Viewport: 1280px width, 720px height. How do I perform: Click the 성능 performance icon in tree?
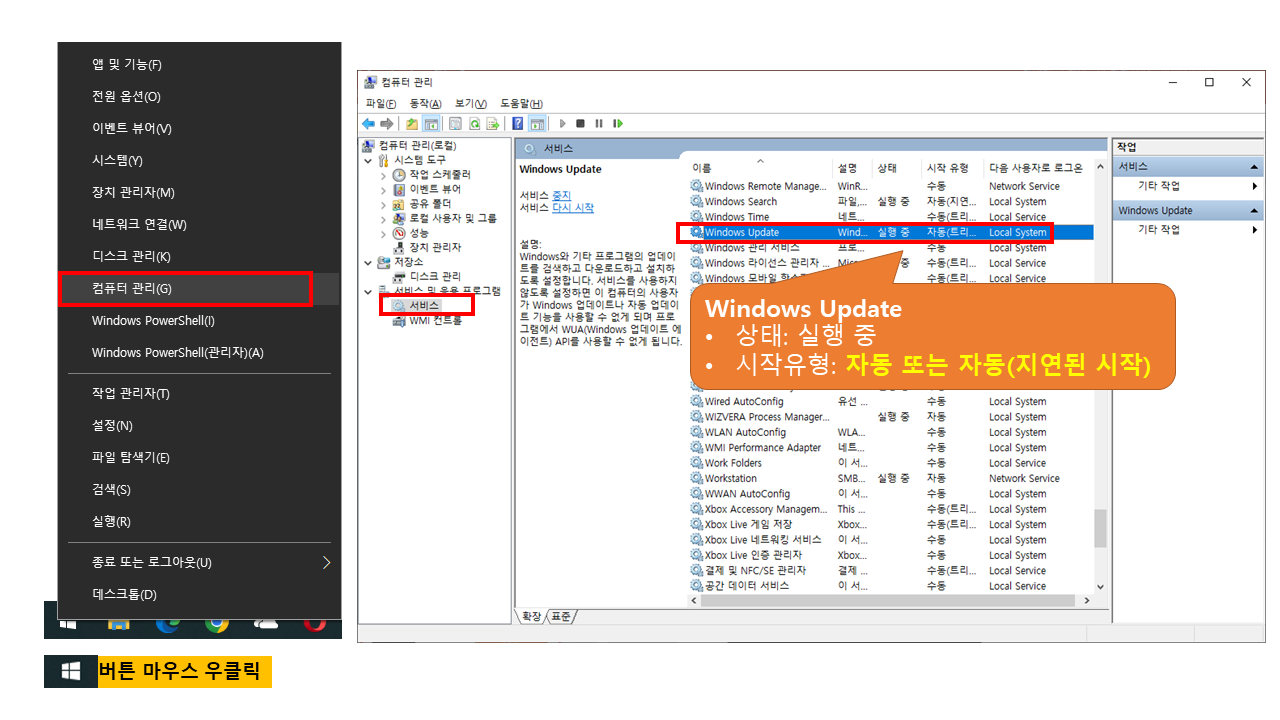pos(399,233)
